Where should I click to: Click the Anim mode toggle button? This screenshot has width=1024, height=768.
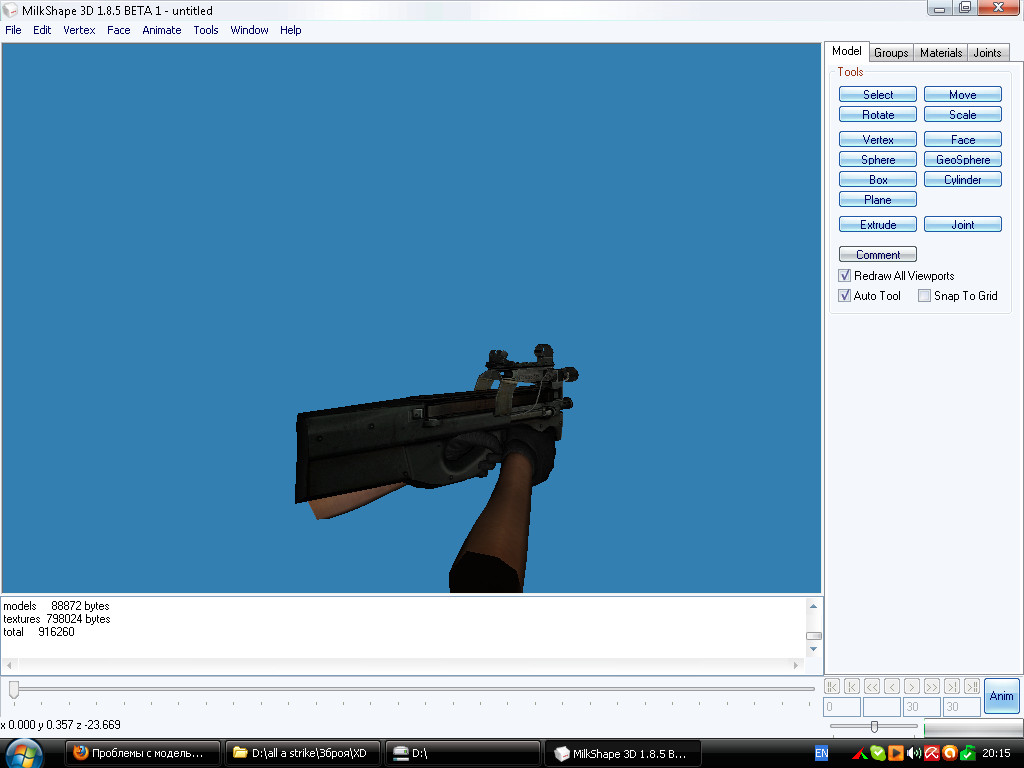click(x=1001, y=696)
